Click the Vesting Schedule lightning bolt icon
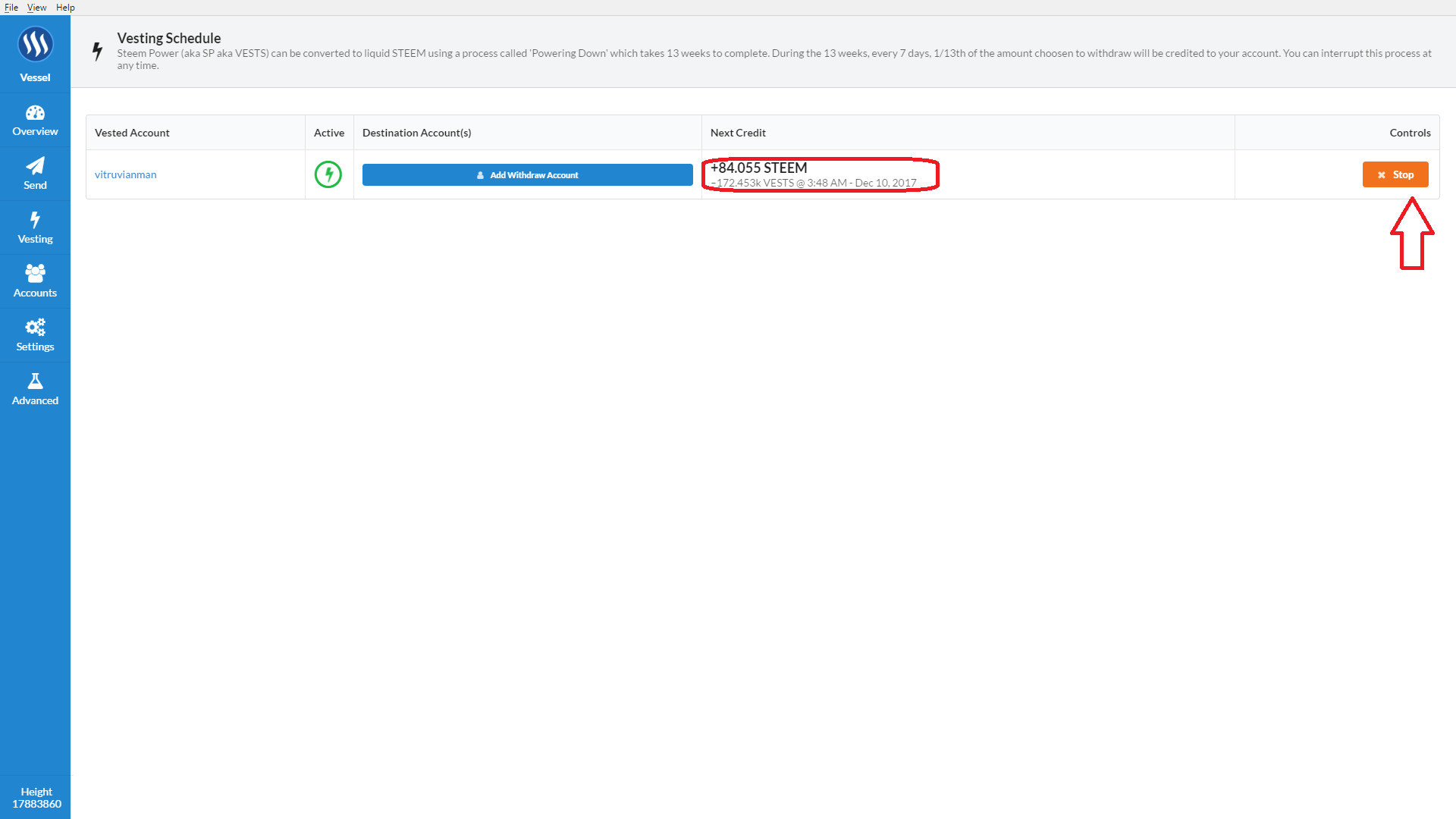This screenshot has height=819, width=1456. pyautogui.click(x=97, y=51)
